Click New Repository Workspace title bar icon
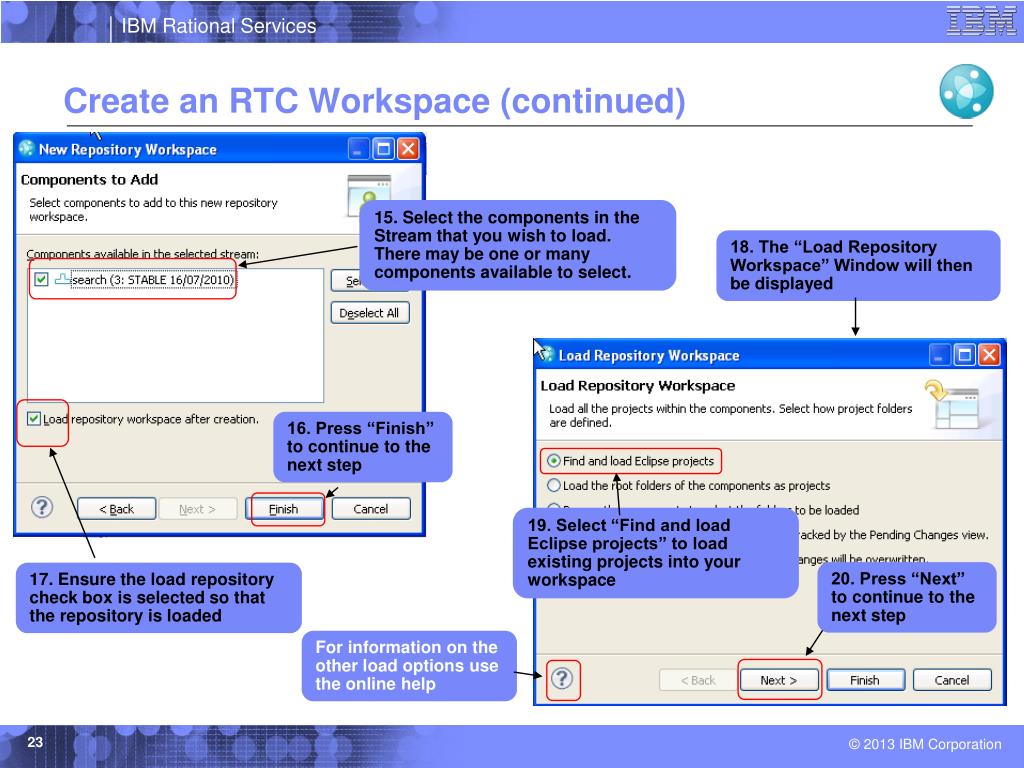 (26, 148)
